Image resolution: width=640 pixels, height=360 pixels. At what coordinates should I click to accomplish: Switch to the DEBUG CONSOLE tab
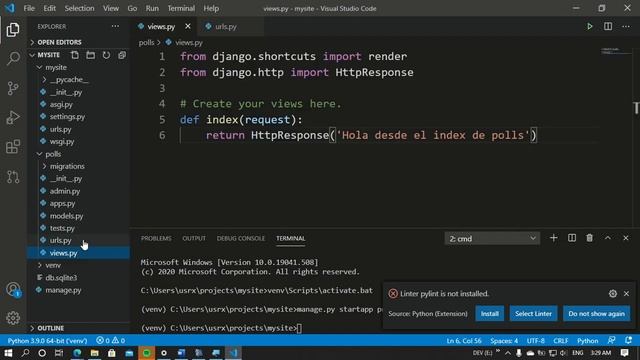pos(241,238)
